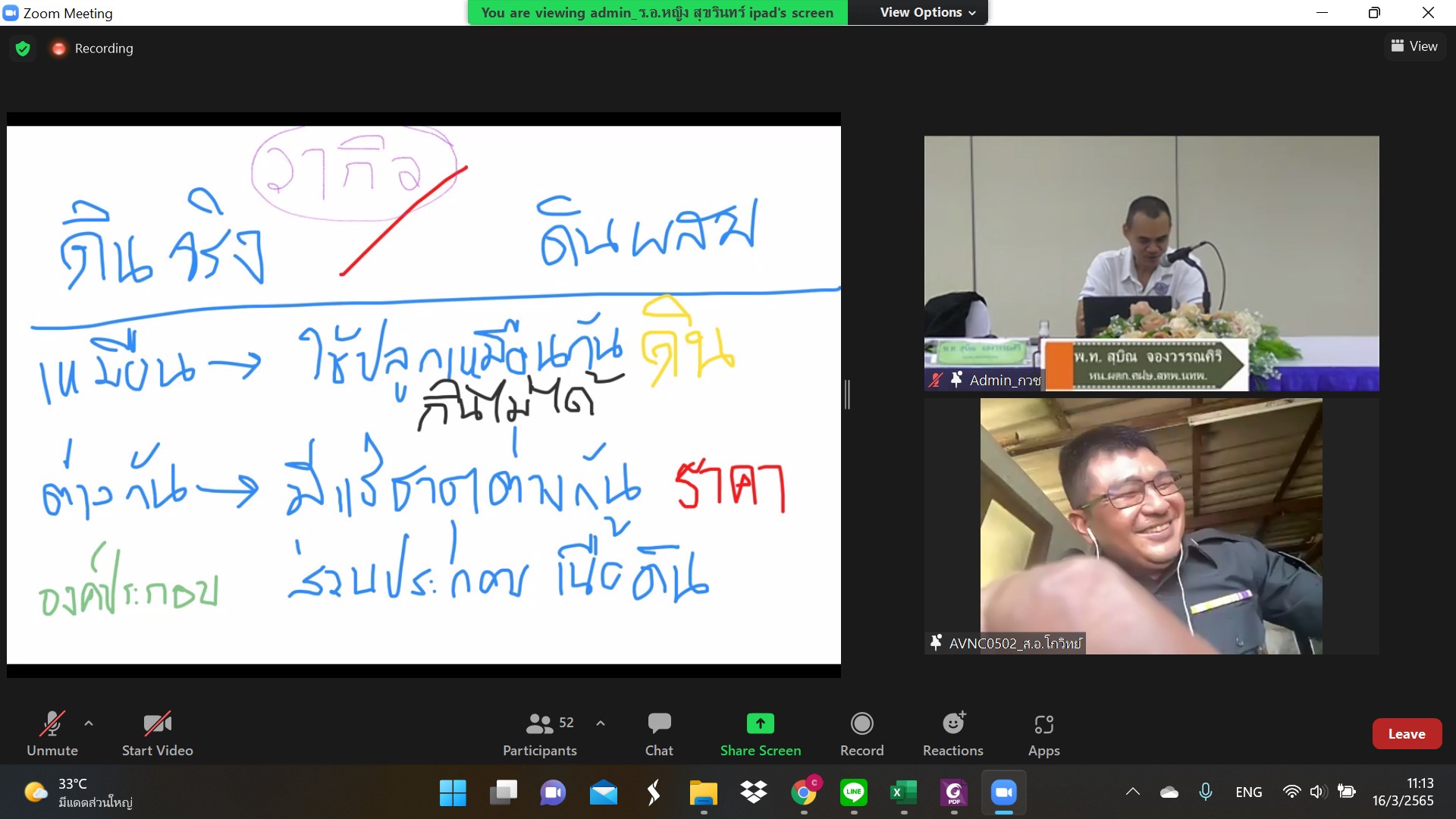
Task: Select the AVNC0502 participant video thumbnail
Action: [x=1151, y=526]
